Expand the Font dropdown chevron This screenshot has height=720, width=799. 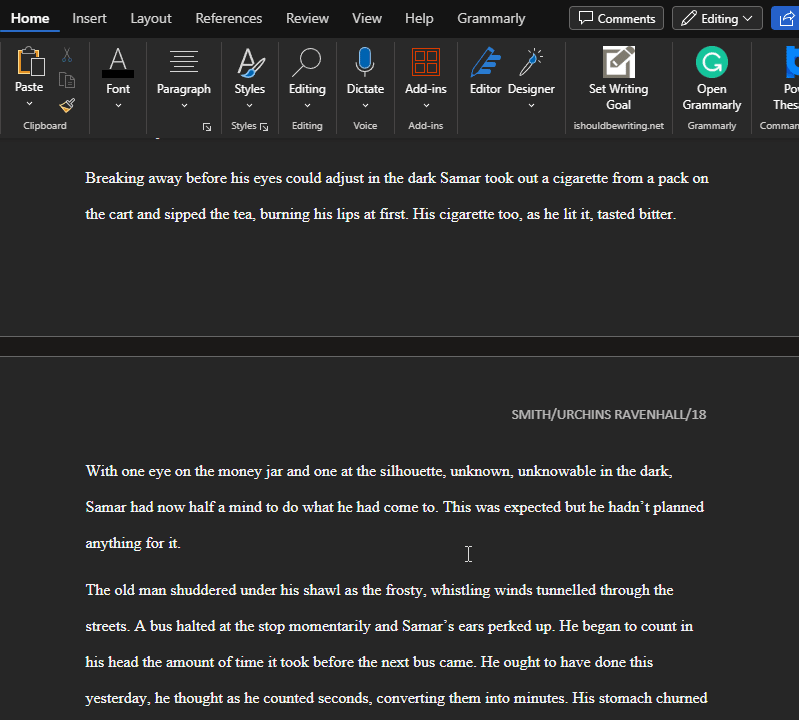118,105
